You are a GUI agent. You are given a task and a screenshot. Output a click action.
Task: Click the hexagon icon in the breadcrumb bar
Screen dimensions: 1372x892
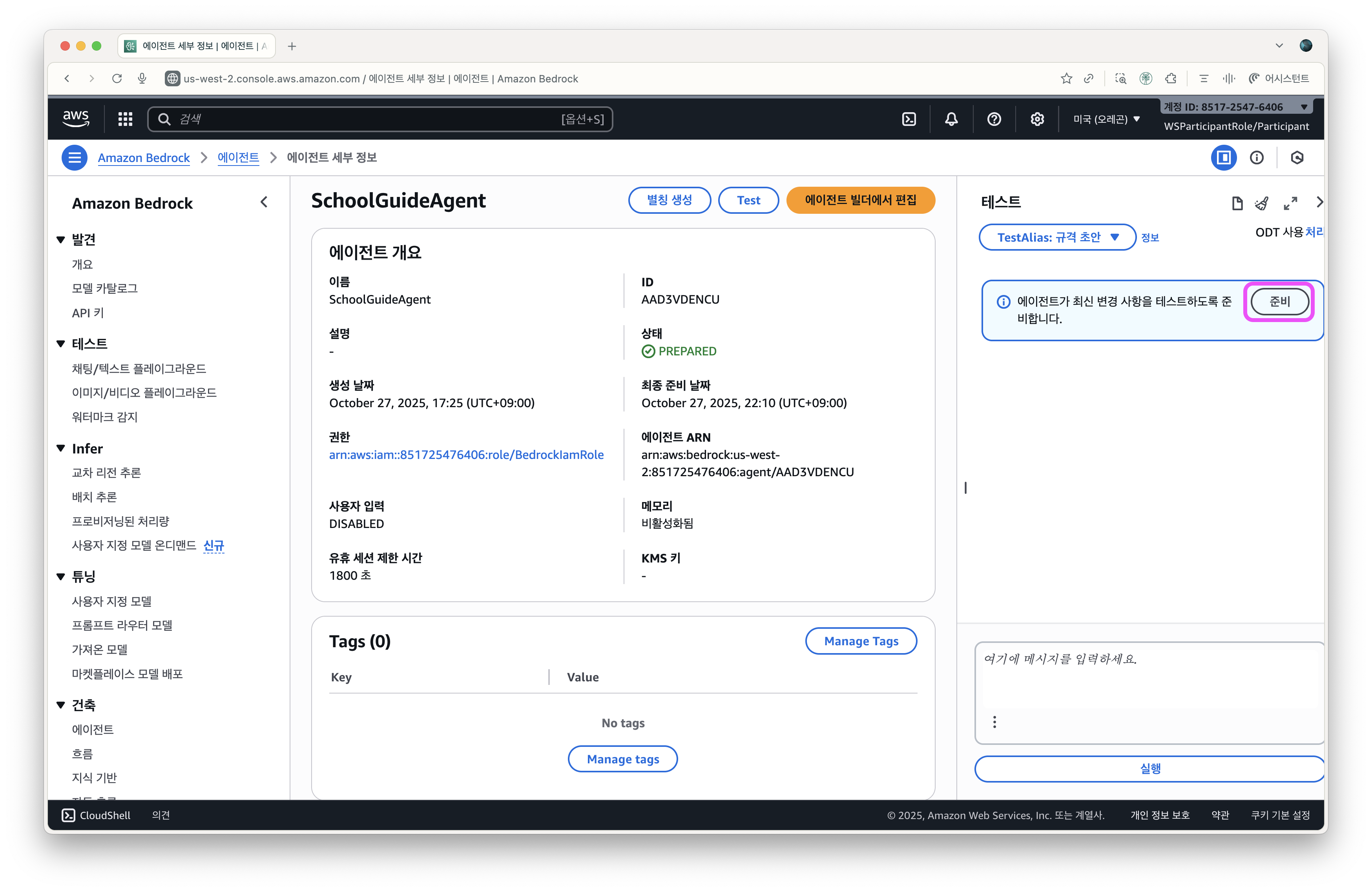[x=1297, y=157]
